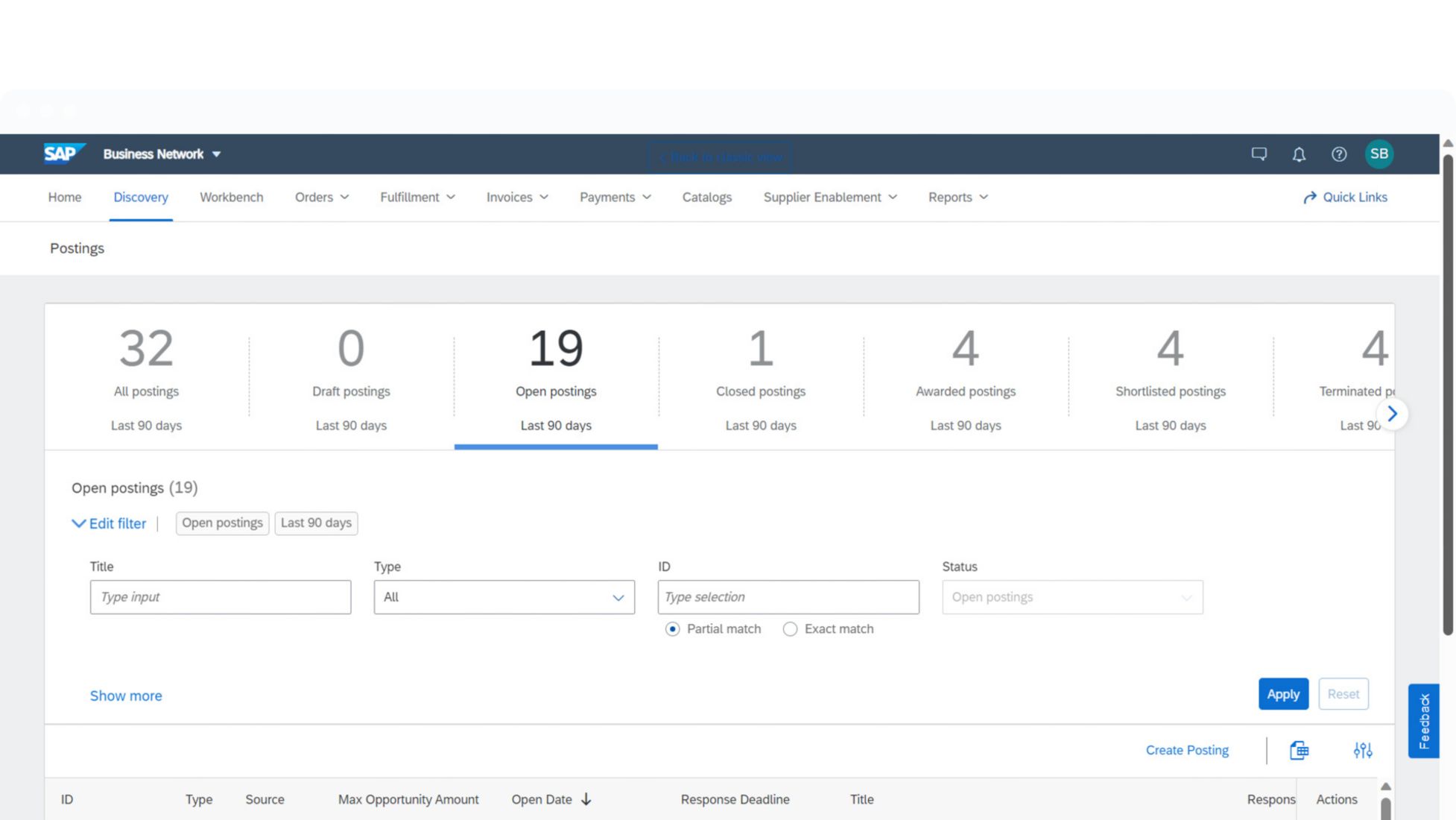Viewport: 1456px width, 820px height.
Task: Click the notifications bell icon
Action: pyautogui.click(x=1299, y=154)
